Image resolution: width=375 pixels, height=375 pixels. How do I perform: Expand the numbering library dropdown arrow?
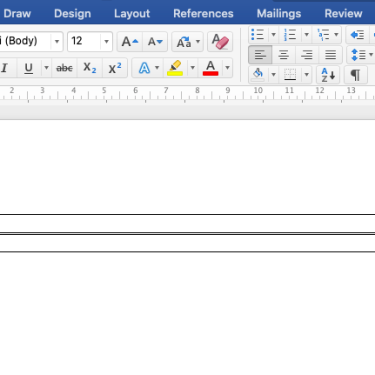pos(306,35)
